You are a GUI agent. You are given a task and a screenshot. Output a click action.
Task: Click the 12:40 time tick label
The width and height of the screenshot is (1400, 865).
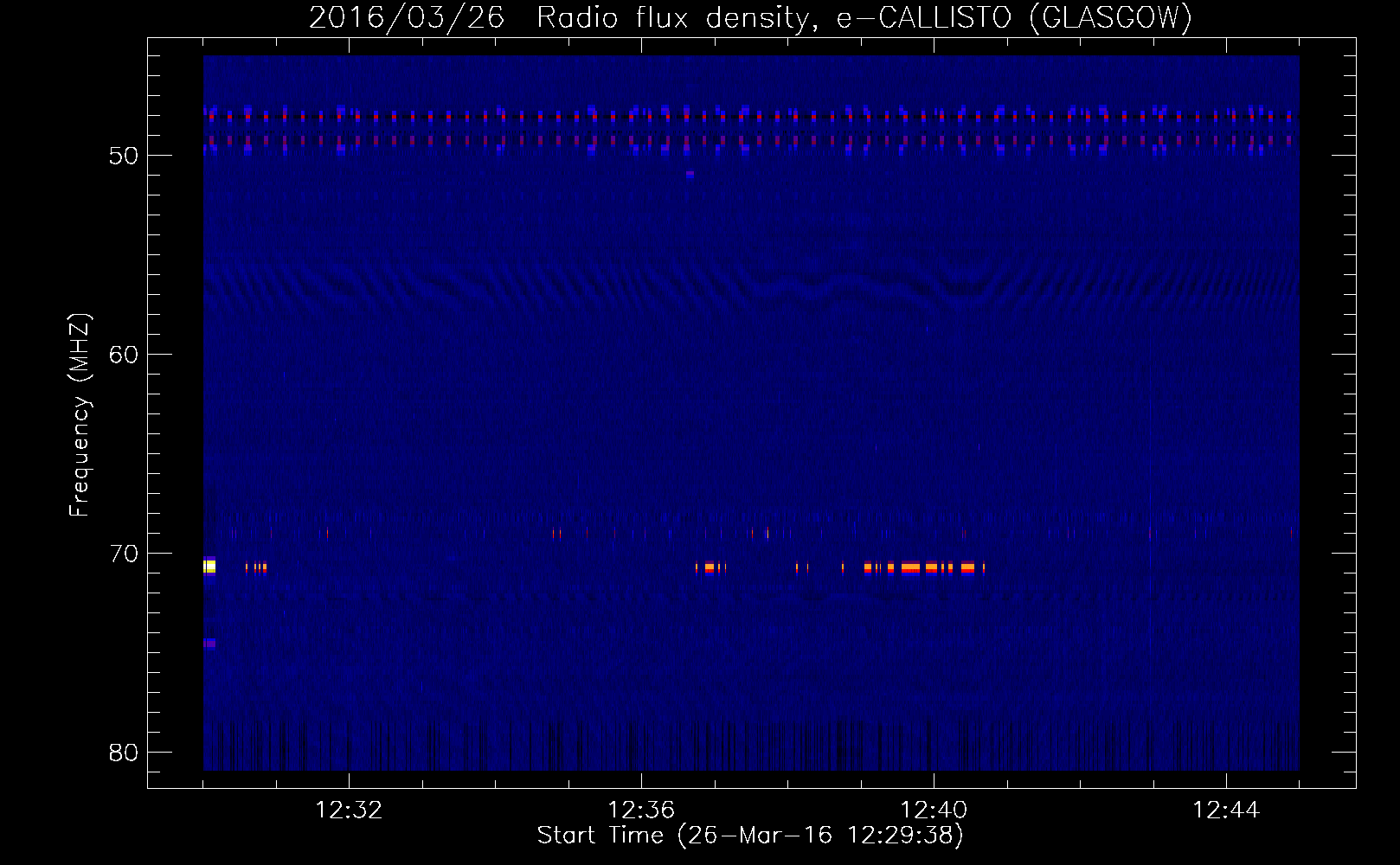point(934,811)
